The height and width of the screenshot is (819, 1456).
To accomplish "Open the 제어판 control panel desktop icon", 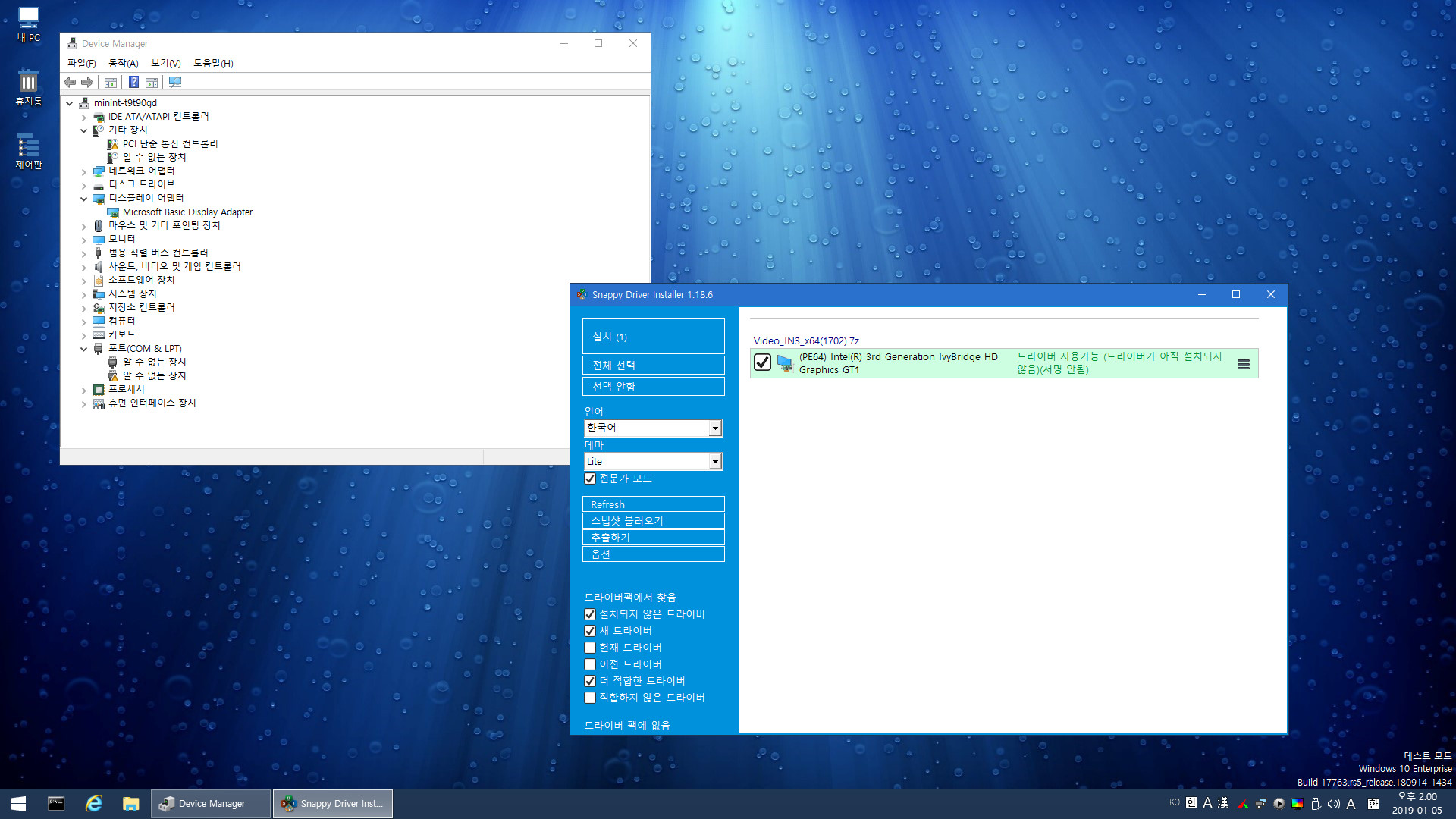I will pos(29,152).
